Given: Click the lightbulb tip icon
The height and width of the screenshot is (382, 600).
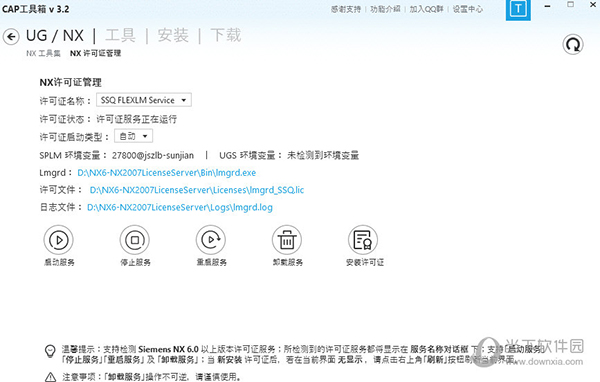Looking at the screenshot, I should click(x=50, y=351).
